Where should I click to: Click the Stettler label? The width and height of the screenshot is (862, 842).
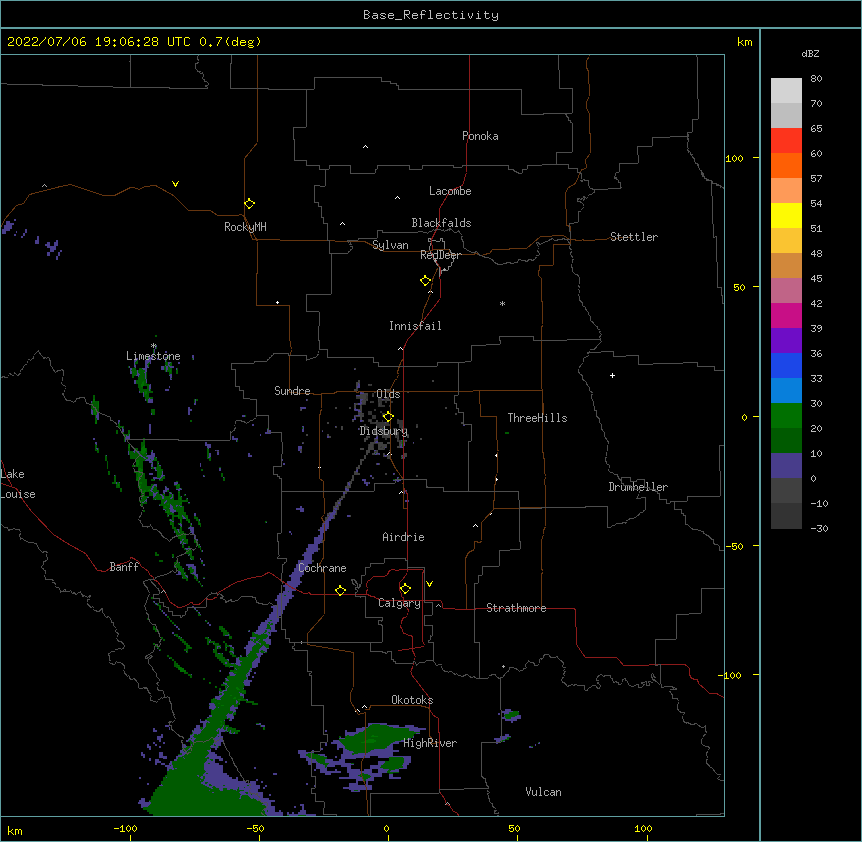coord(633,237)
